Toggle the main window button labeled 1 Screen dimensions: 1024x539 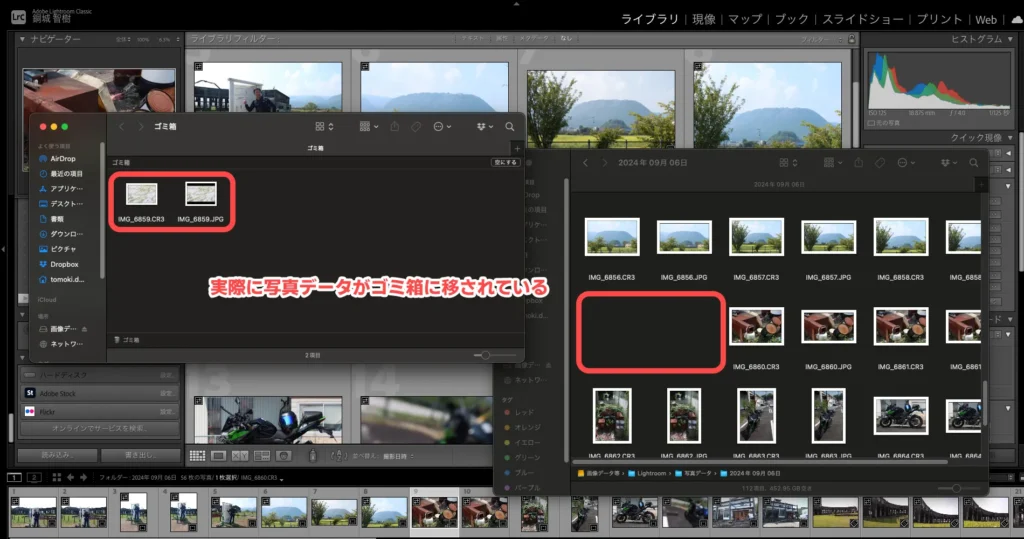(12, 478)
